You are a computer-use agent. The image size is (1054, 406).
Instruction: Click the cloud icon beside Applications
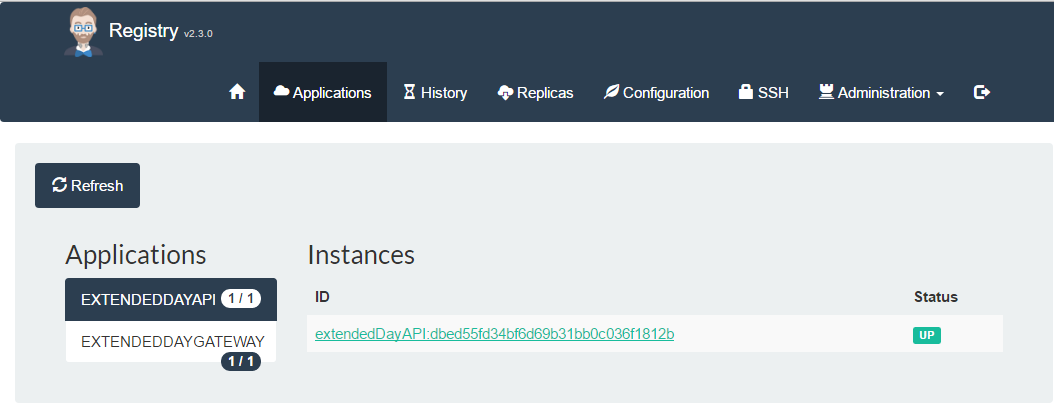[x=282, y=91]
